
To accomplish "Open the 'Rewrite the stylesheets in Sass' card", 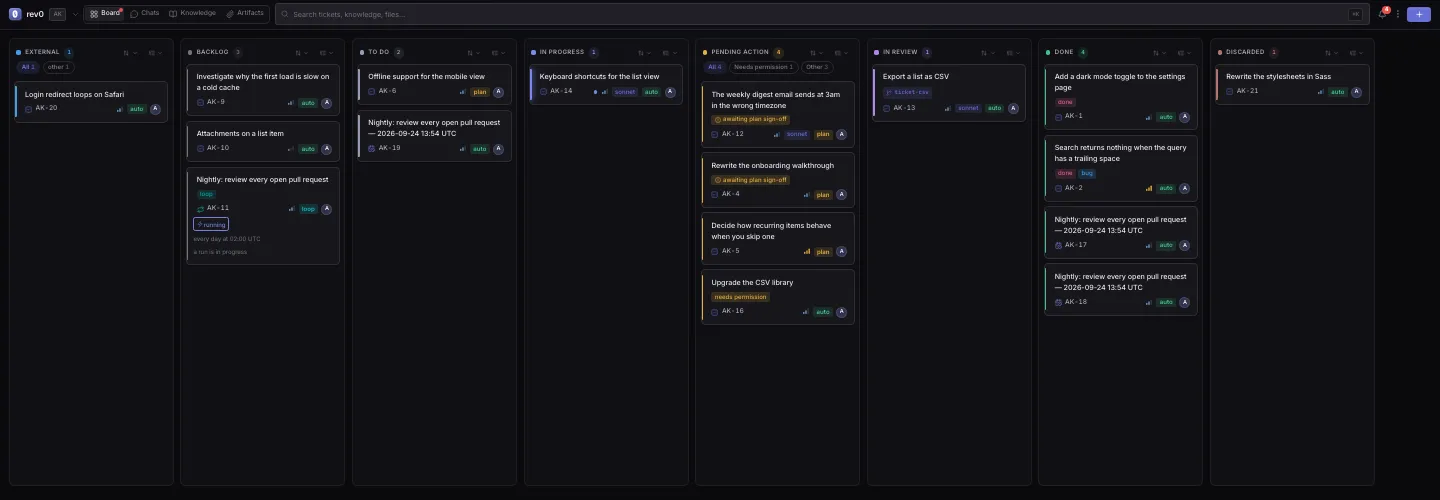I will pyautogui.click(x=1292, y=85).
